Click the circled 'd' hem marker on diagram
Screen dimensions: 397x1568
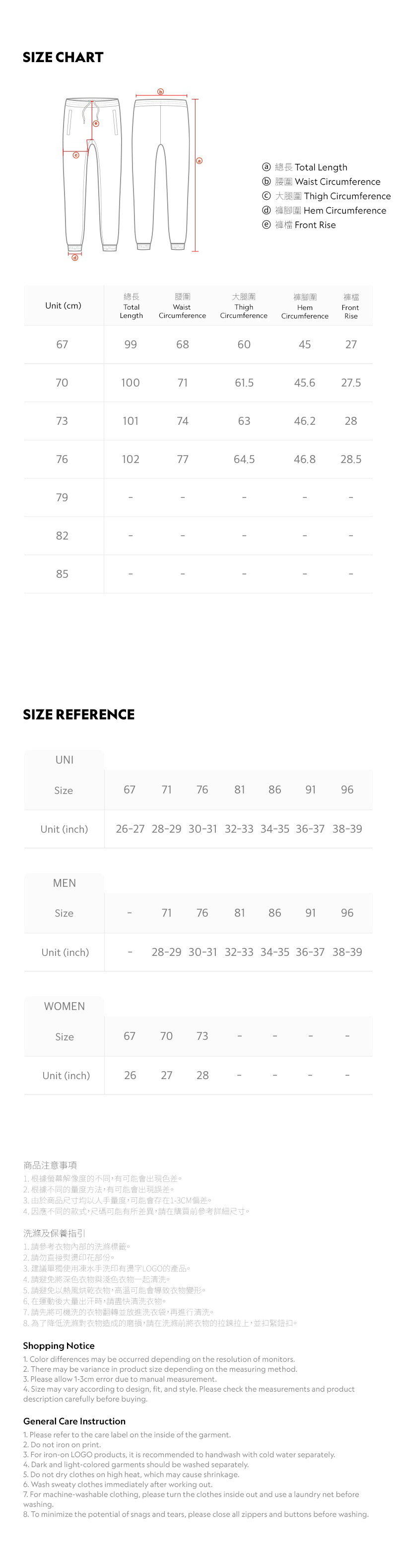click(75, 257)
